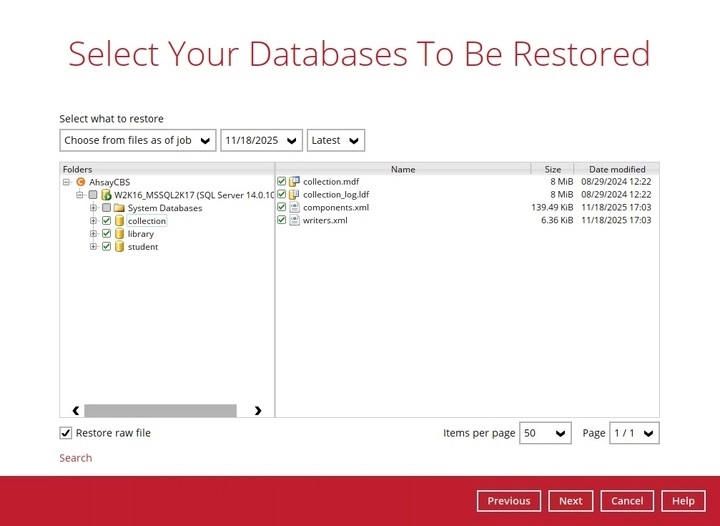Select the collection.mdf file name

(331, 182)
